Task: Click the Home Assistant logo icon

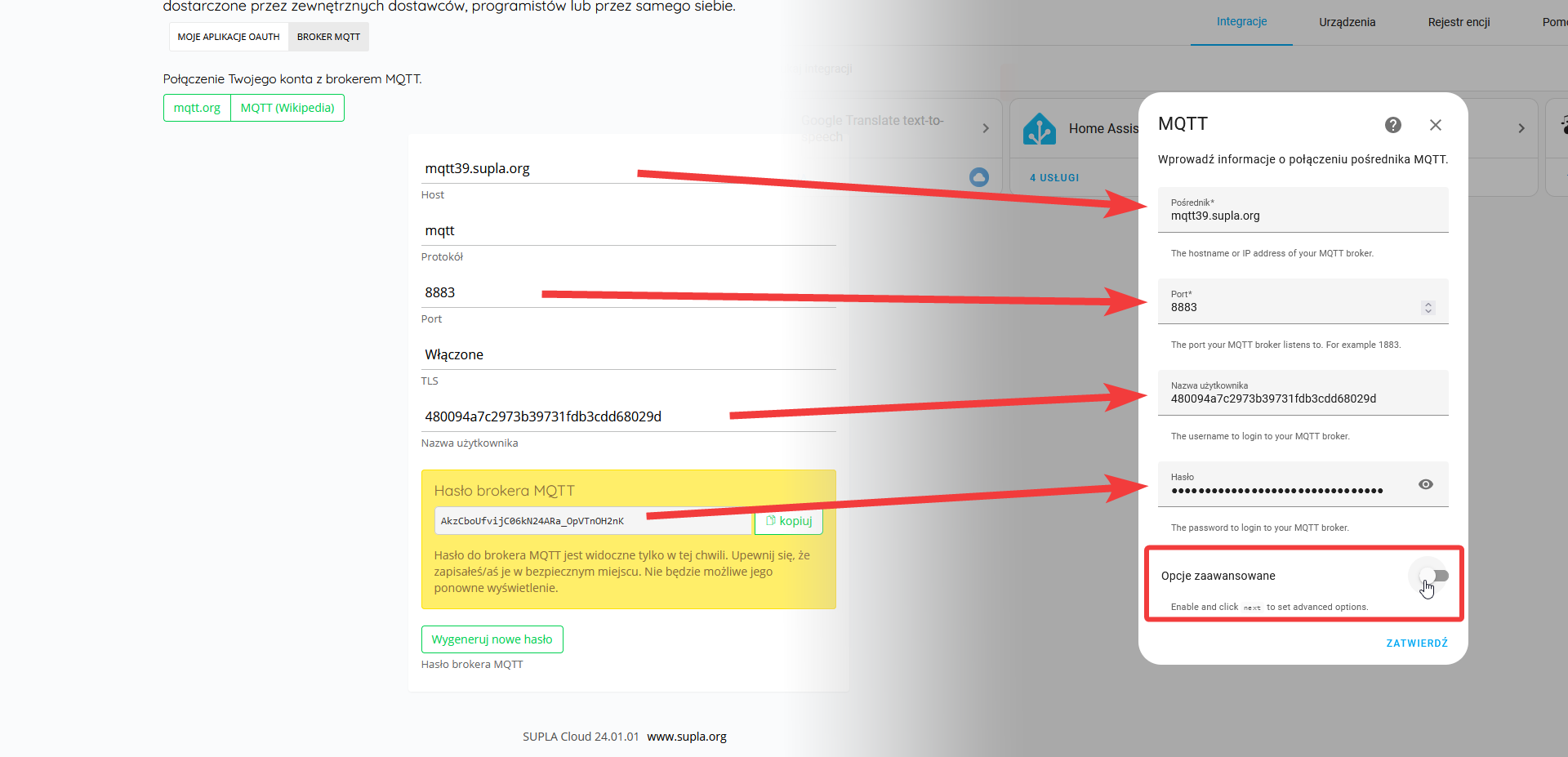Action: pos(1040,129)
